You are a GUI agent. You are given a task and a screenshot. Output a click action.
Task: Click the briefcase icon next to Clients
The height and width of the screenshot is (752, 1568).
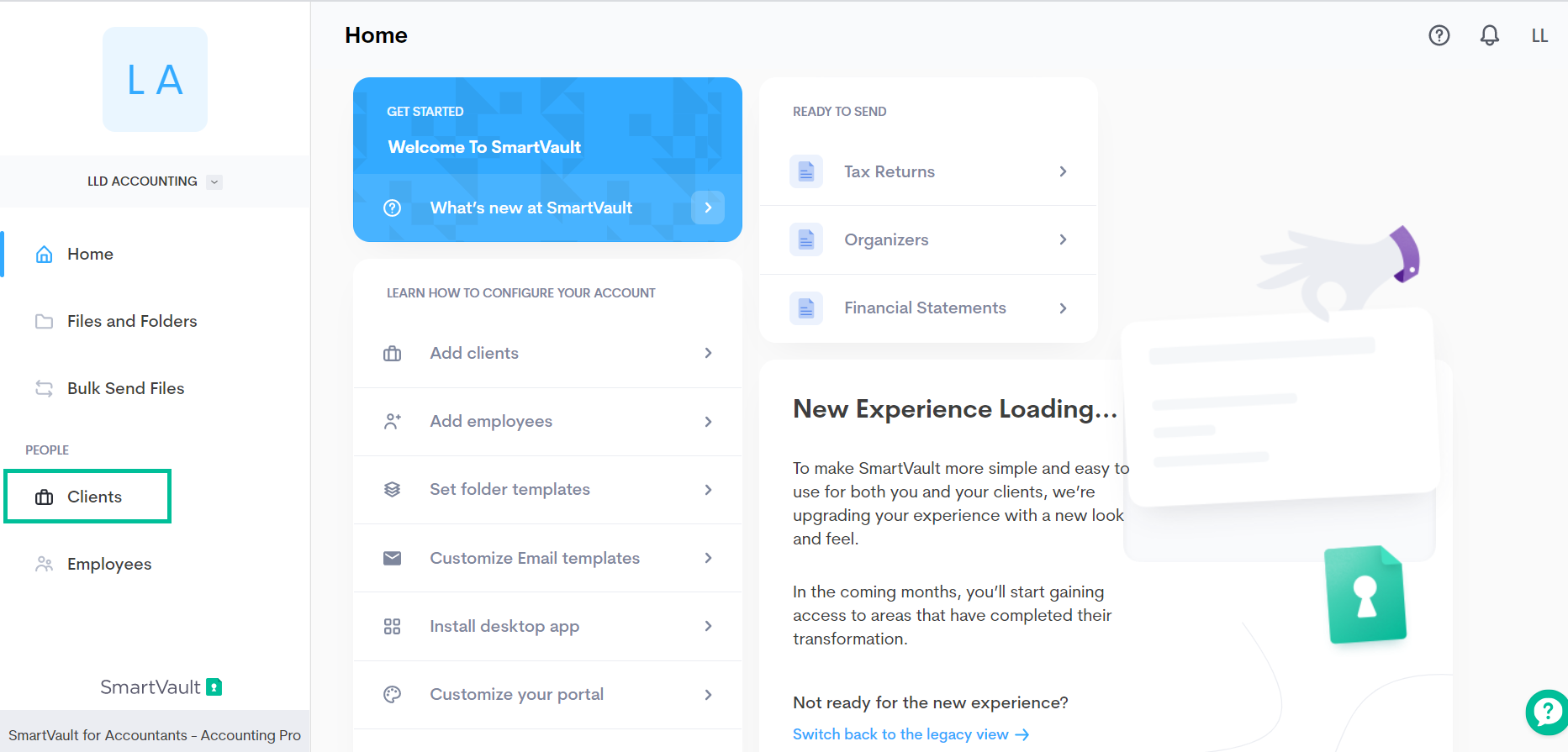coord(45,497)
